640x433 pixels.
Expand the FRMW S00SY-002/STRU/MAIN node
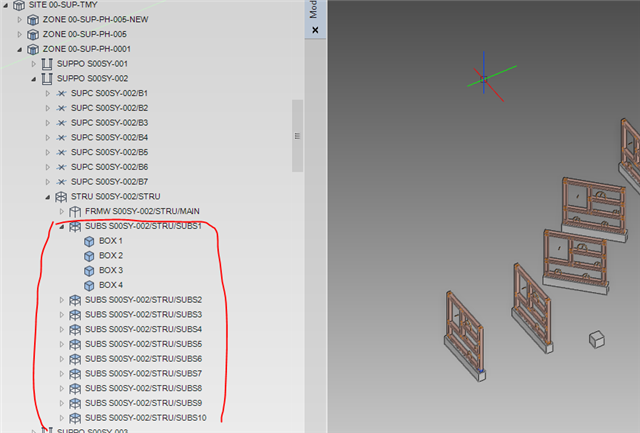(62, 211)
